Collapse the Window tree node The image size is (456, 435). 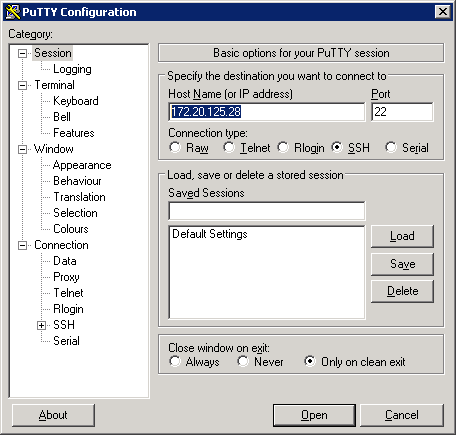pyautogui.click(x=22, y=149)
